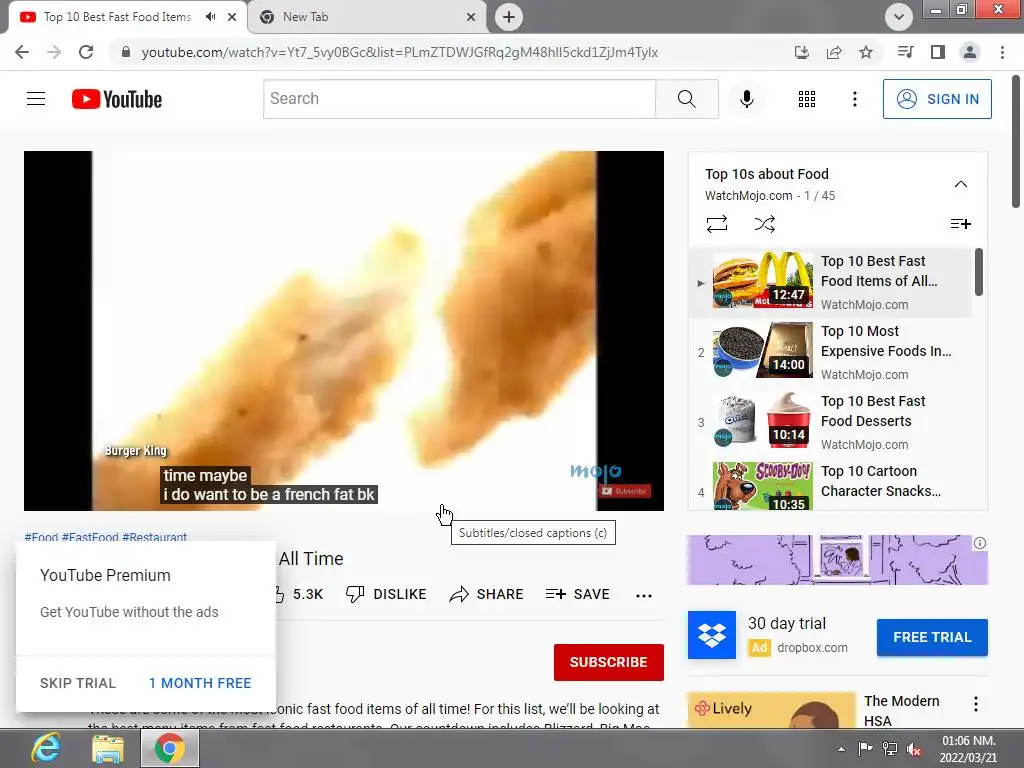Switch to the New Tab tab
The width and height of the screenshot is (1024, 768).
click(x=368, y=17)
